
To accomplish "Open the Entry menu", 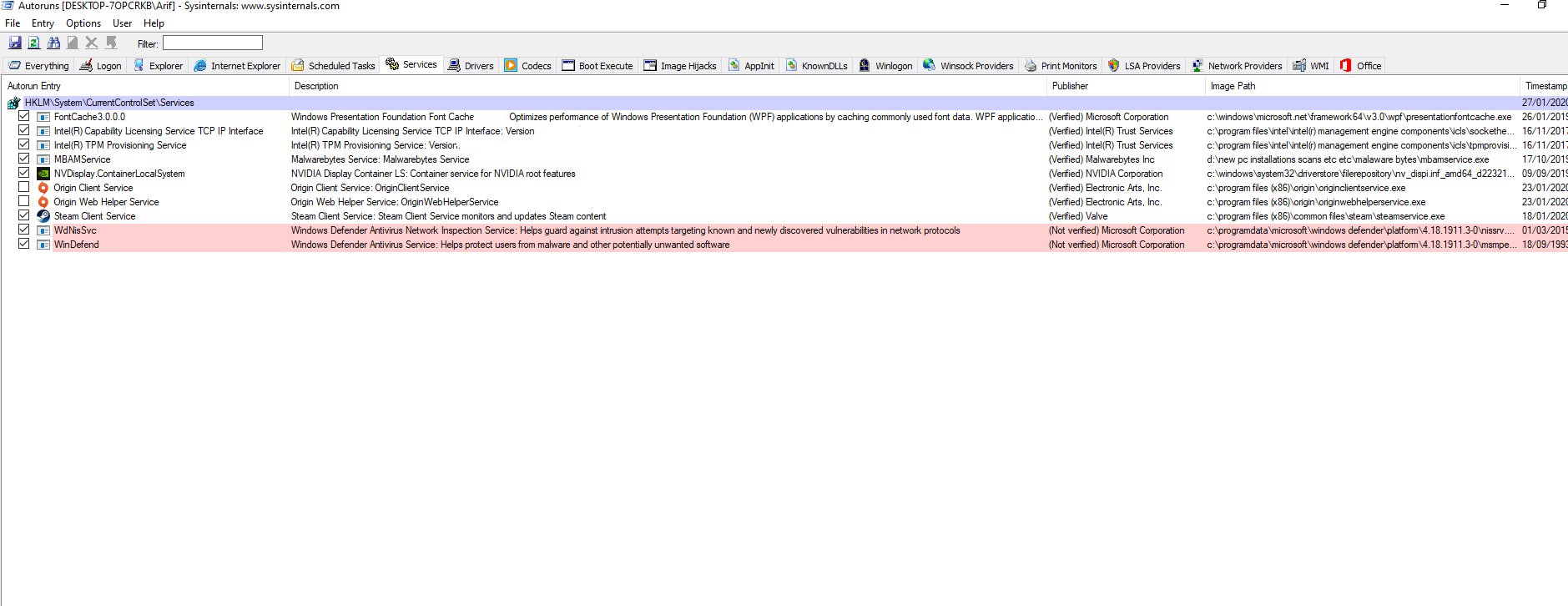I will [43, 23].
